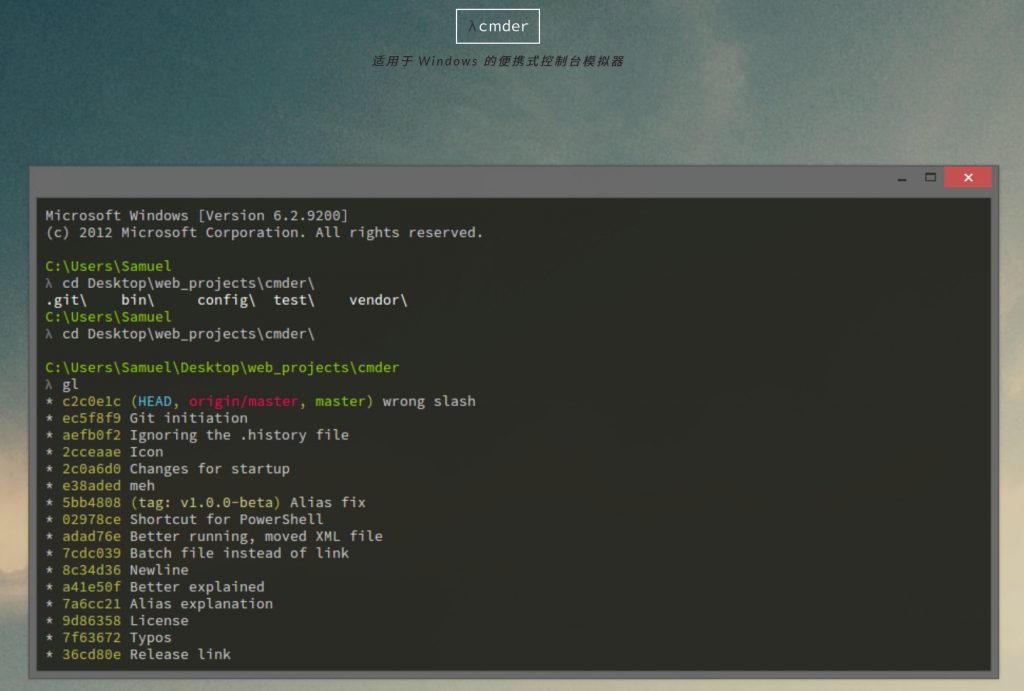Click commit 36cd80e 'Release link'
The width and height of the screenshot is (1024, 691).
pyautogui.click(x=138, y=654)
